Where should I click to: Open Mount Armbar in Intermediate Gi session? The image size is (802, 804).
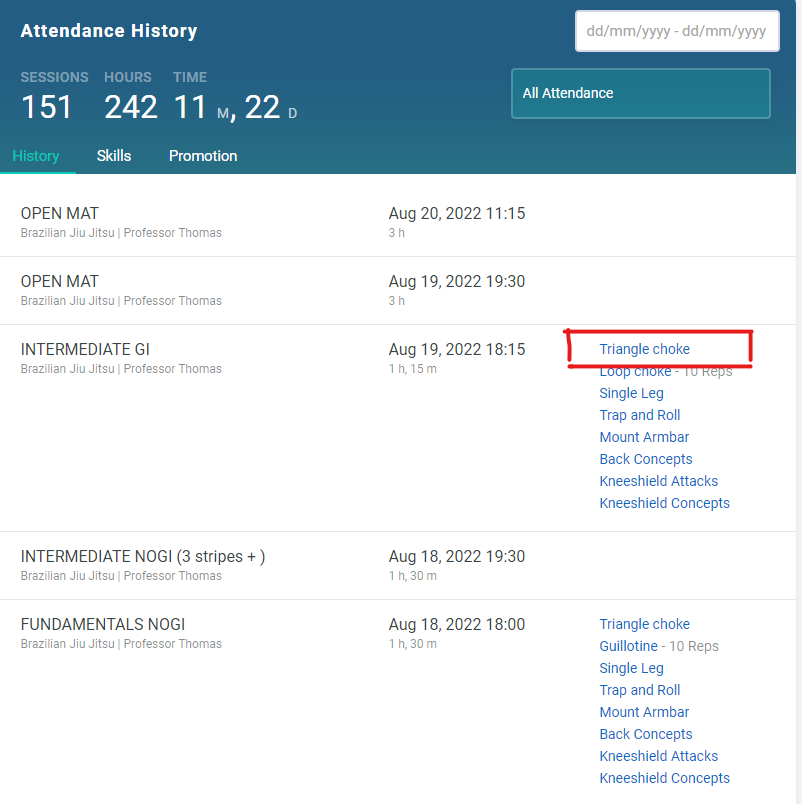(645, 437)
